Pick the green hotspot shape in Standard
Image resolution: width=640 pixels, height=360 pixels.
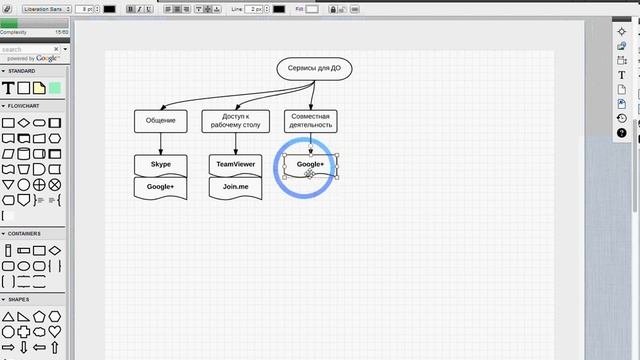click(x=55, y=88)
